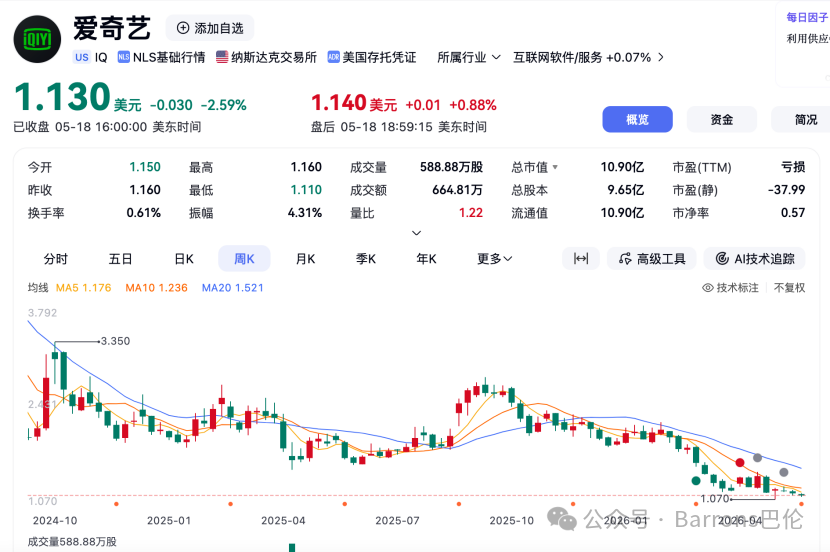Click the 成交额 value 664.81万

point(457,190)
